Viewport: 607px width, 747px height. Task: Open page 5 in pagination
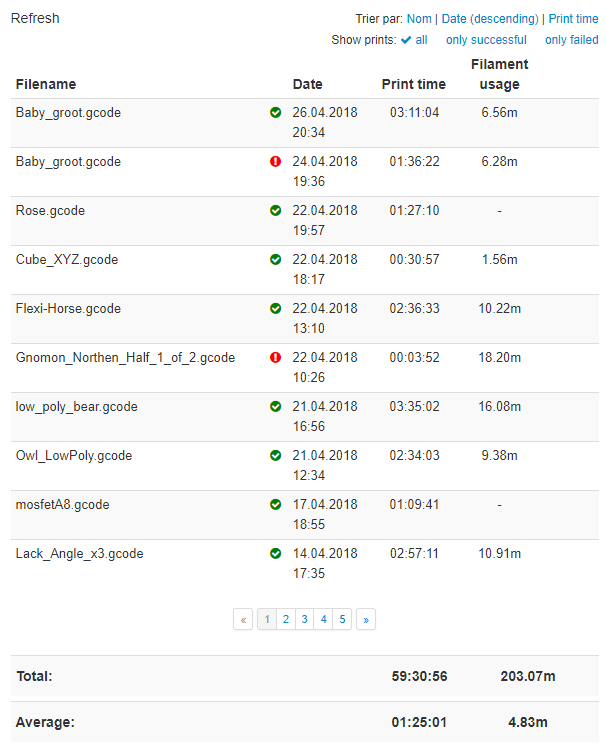click(342, 620)
